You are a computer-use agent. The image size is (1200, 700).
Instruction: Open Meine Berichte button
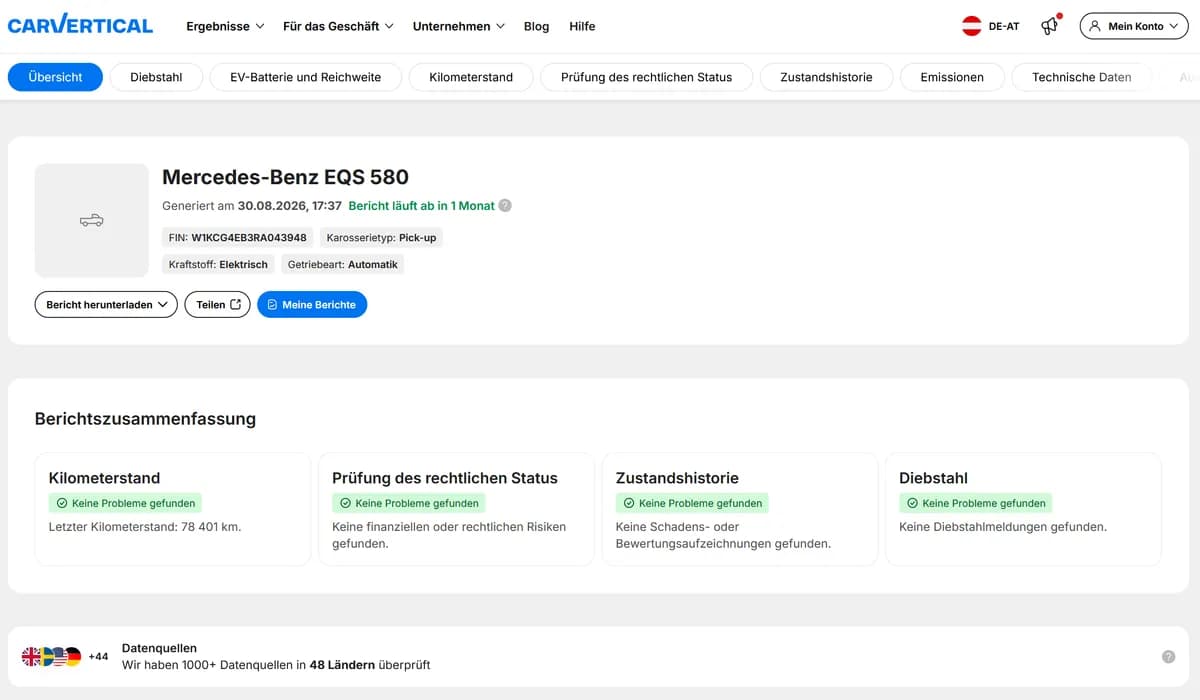[312, 304]
